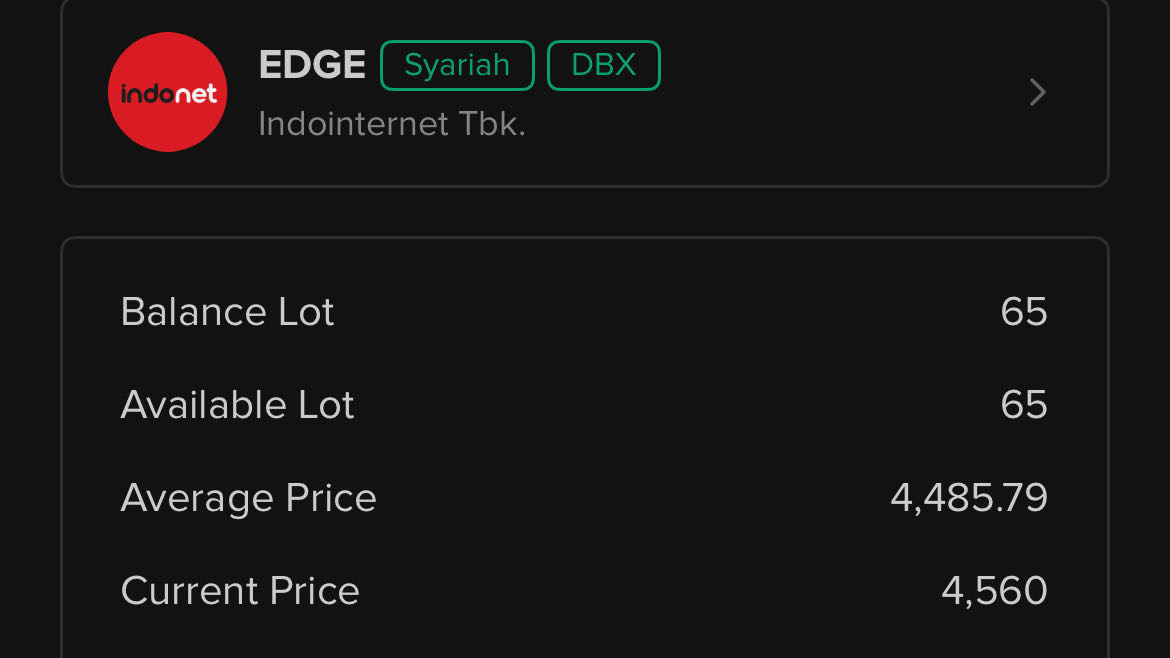Click the Available Lot label
The image size is (1170, 658).
(x=237, y=405)
